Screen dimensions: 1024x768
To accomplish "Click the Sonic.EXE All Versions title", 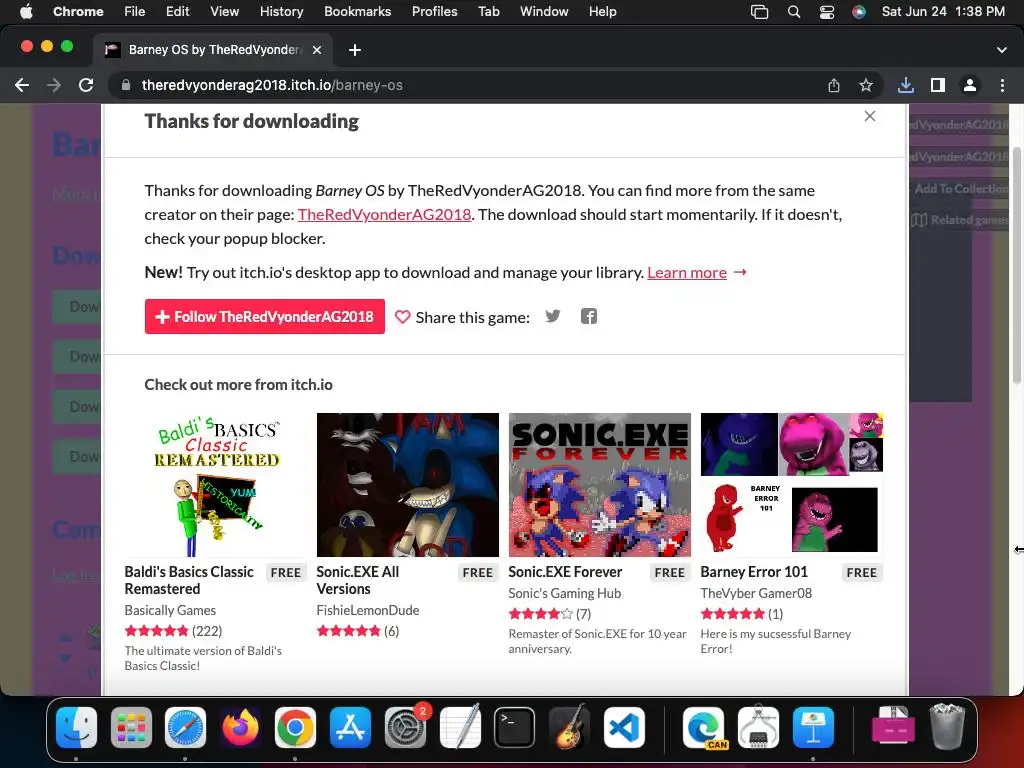I will [358, 580].
